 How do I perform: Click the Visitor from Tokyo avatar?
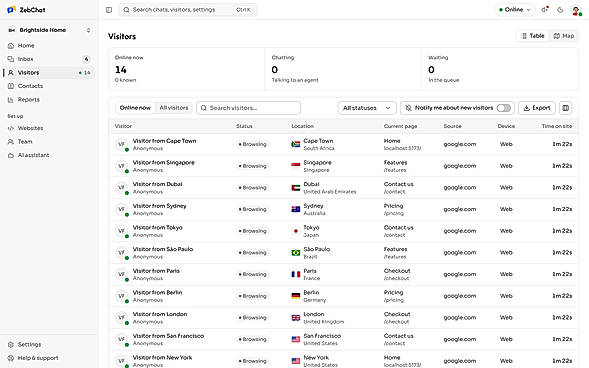(121, 231)
